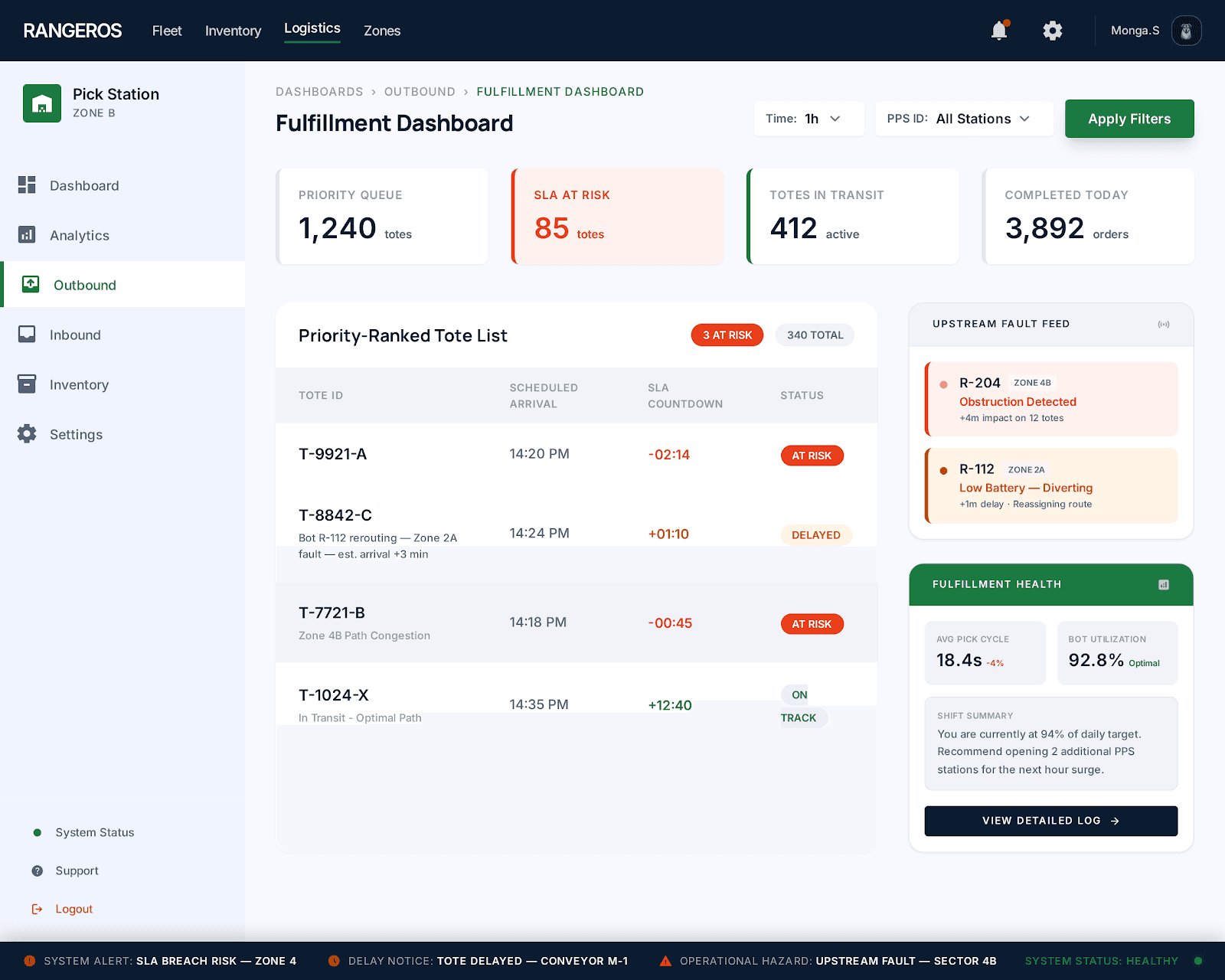Click the live feed signal icon
Image resolution: width=1225 pixels, height=980 pixels.
coord(1164,325)
